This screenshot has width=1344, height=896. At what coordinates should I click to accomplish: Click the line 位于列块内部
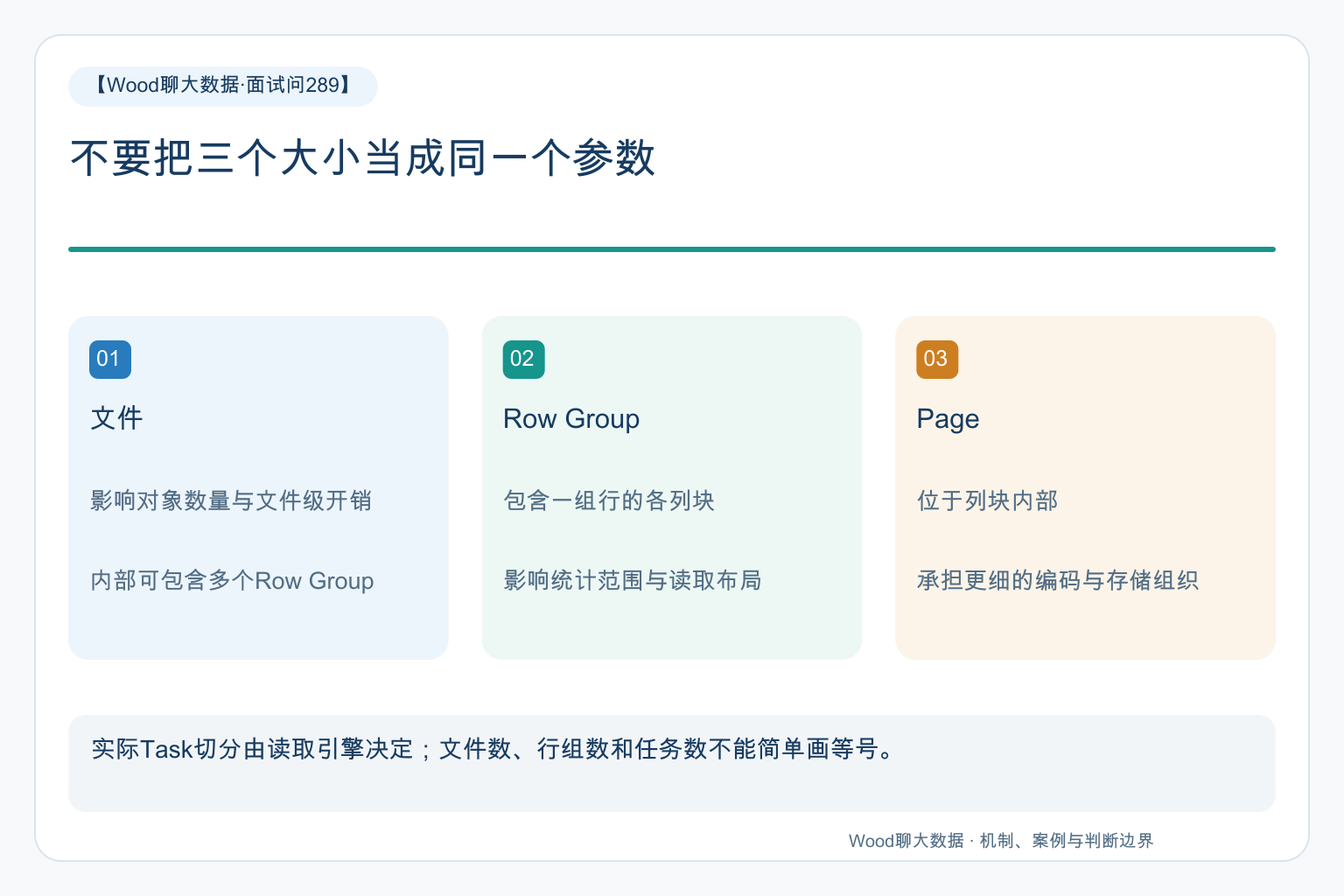click(x=987, y=500)
